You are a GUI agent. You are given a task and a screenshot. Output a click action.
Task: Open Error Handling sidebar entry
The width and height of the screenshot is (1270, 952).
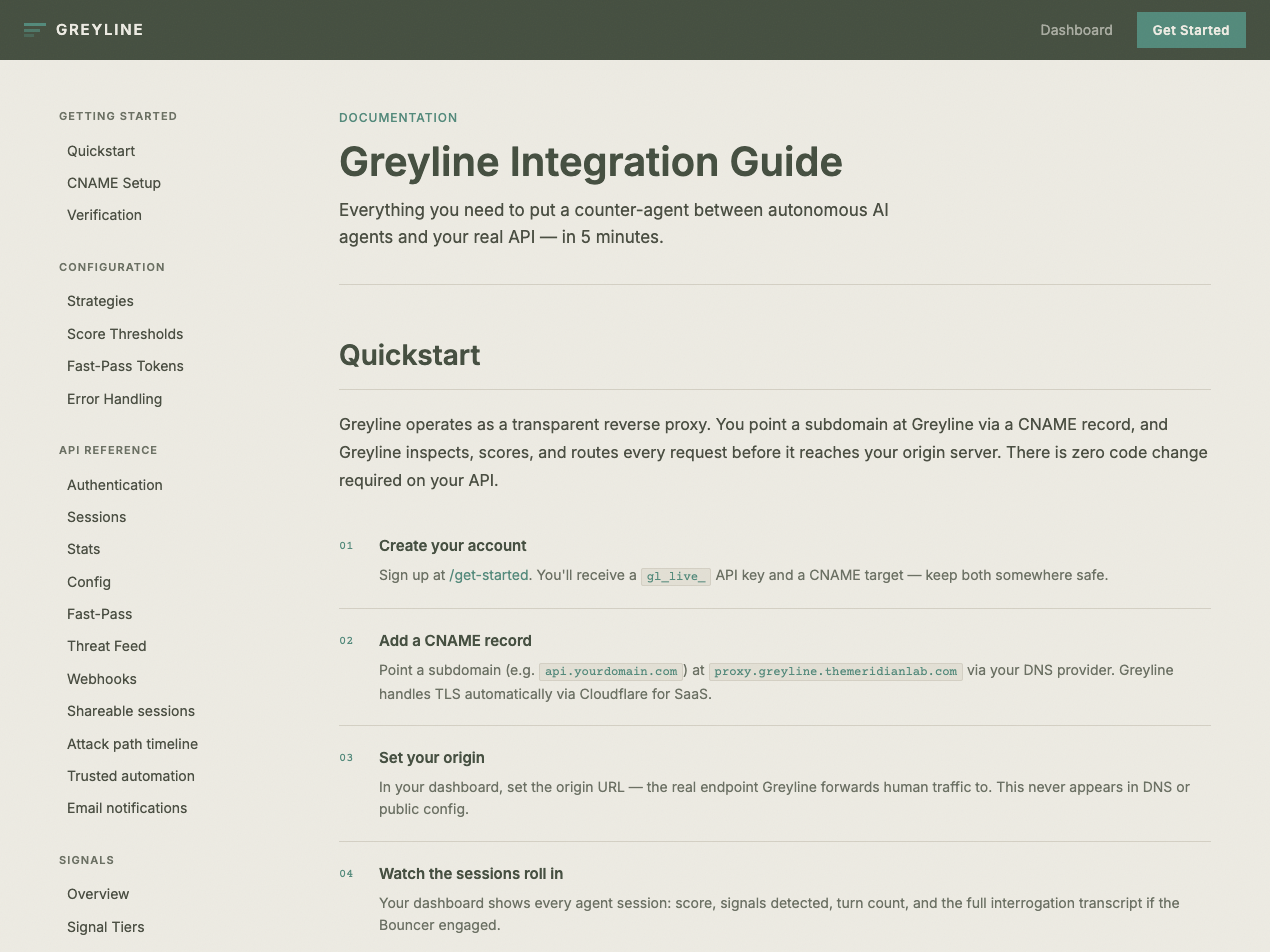[x=114, y=399]
